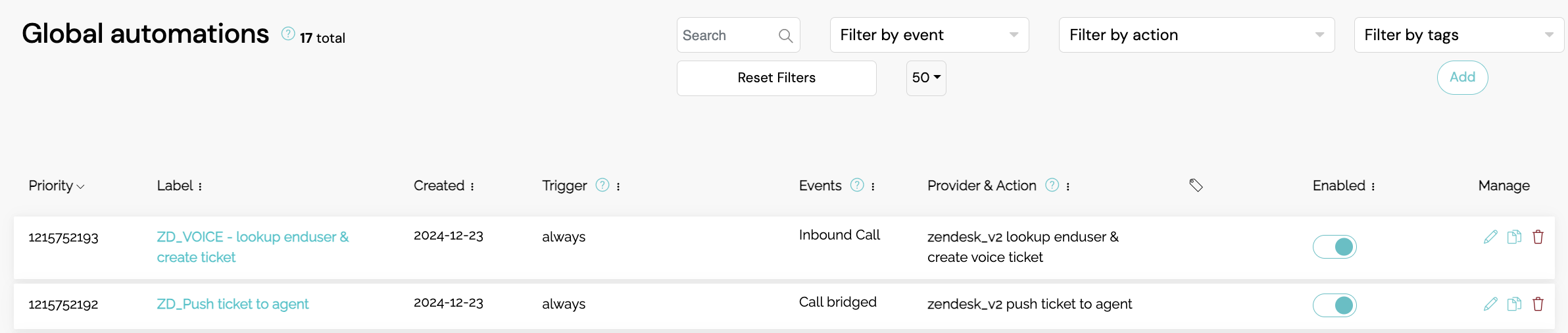Open the Filter by action dropdown

tap(1196, 35)
